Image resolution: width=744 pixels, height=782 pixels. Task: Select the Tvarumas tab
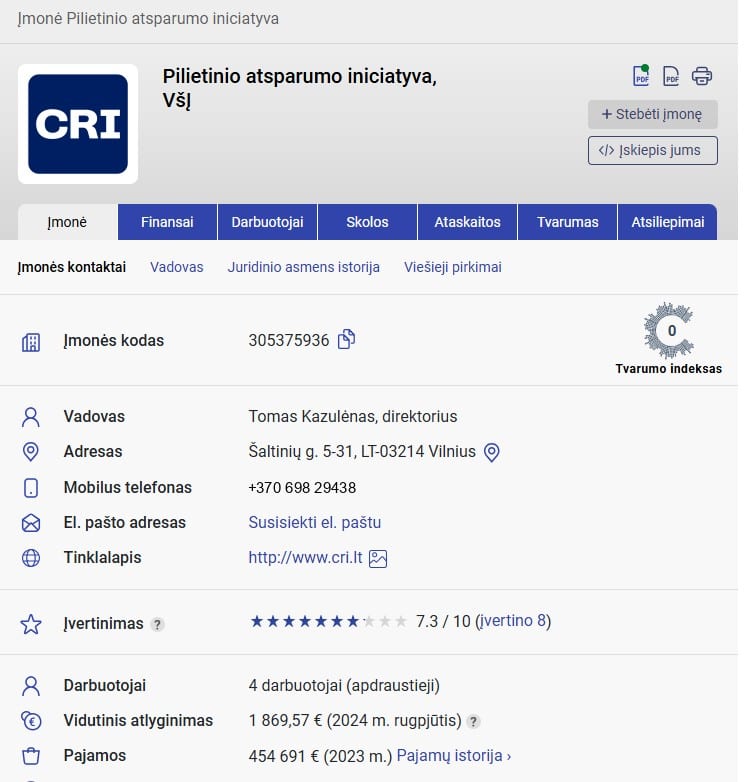pos(567,222)
